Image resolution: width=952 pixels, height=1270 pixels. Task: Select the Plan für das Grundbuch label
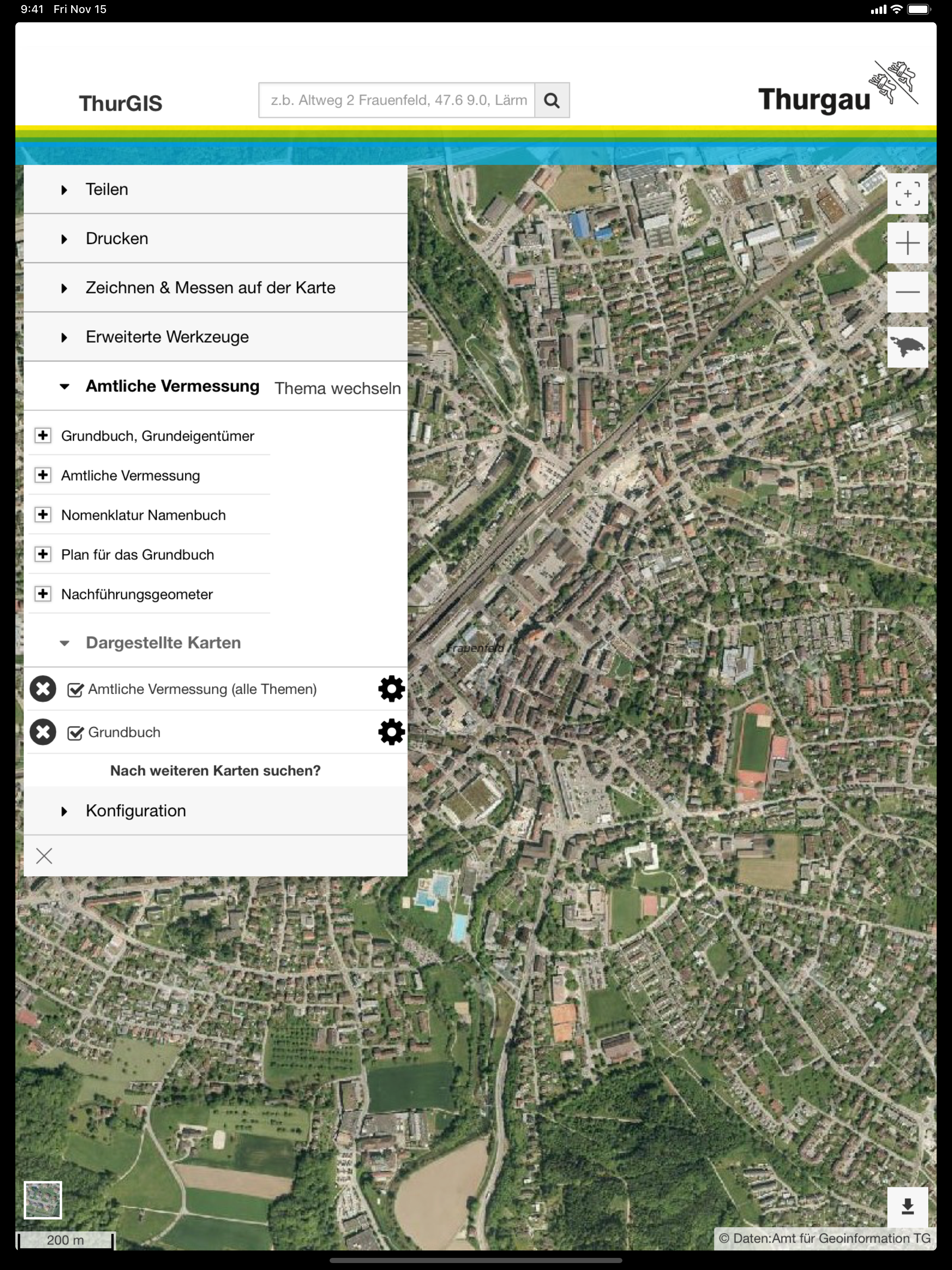(138, 555)
